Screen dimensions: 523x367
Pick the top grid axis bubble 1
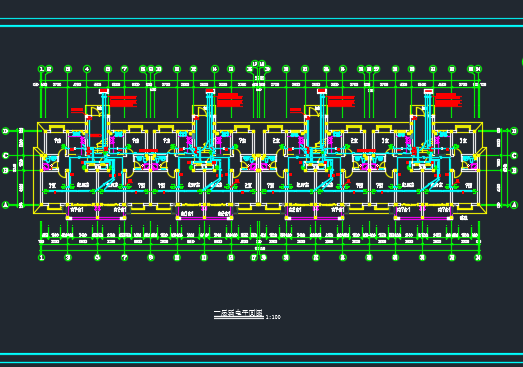(x=42, y=69)
